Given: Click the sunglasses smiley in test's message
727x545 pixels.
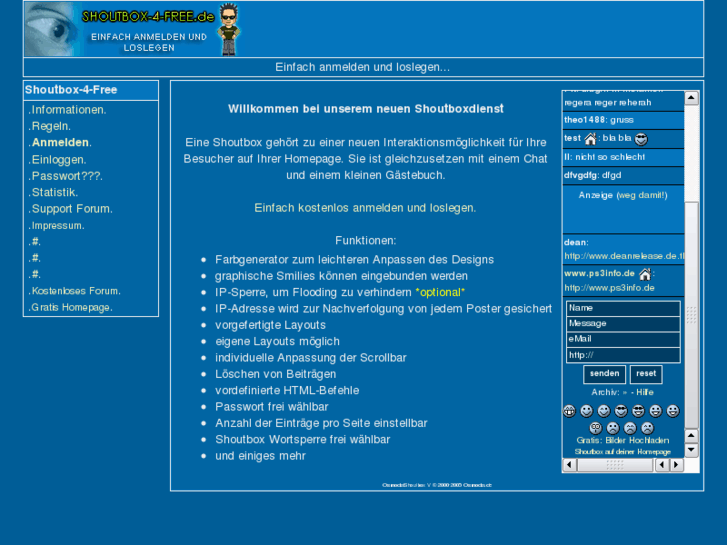Looking at the screenshot, I should (x=641, y=139).
